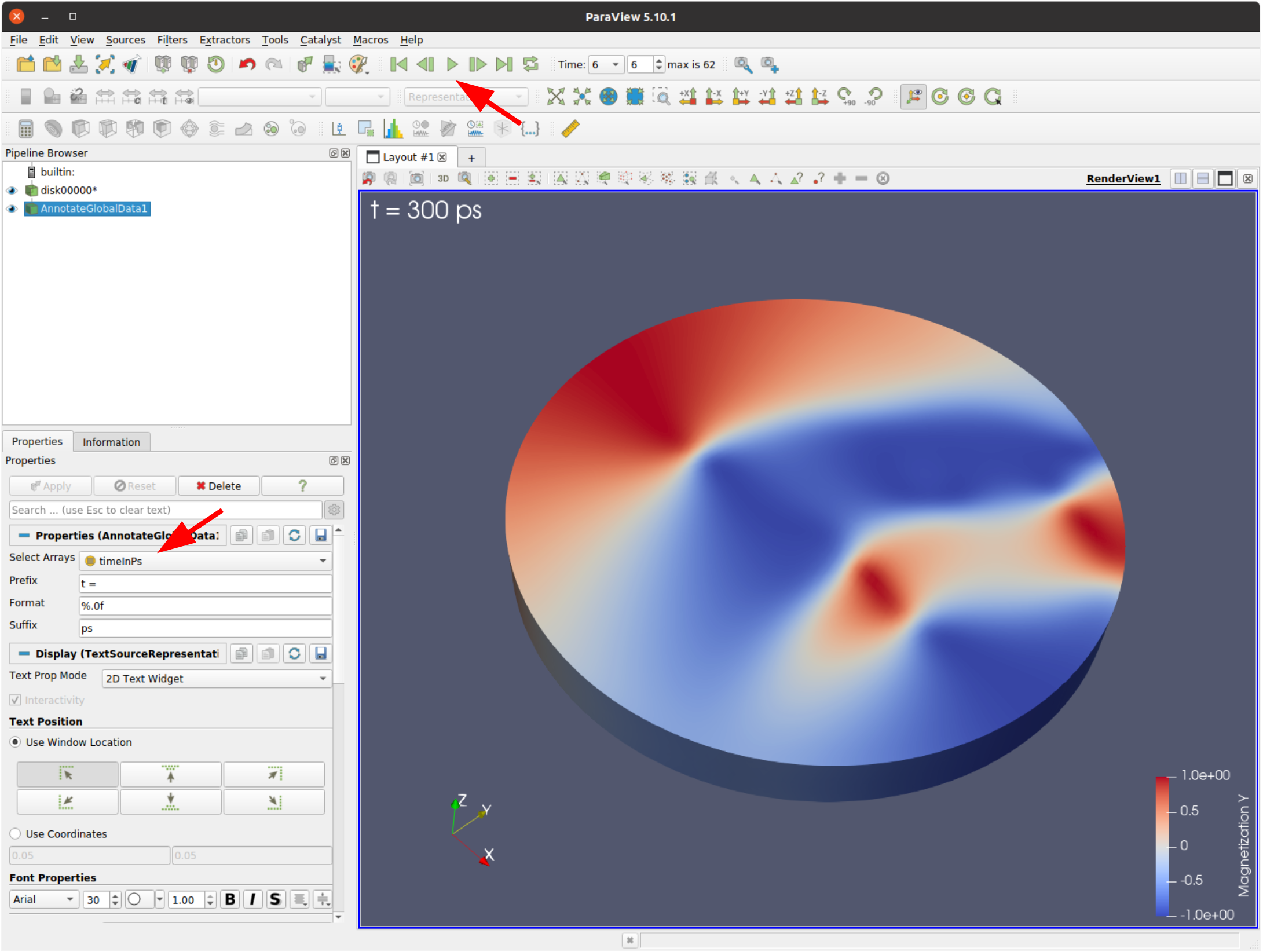The height and width of the screenshot is (952, 1263).
Task: Toggle visibility of disk00000
Action: pos(12,191)
